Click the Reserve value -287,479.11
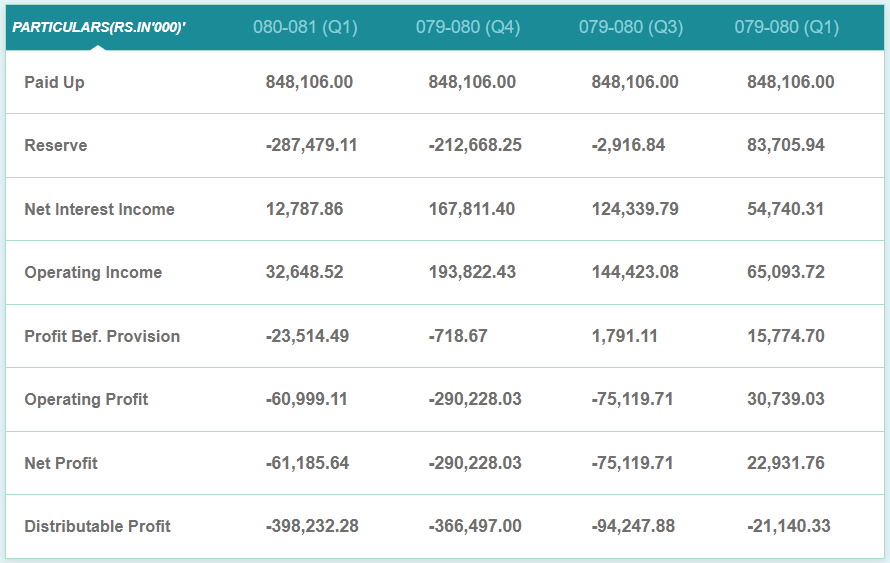Viewport: 890px width, 563px height. tap(311, 145)
